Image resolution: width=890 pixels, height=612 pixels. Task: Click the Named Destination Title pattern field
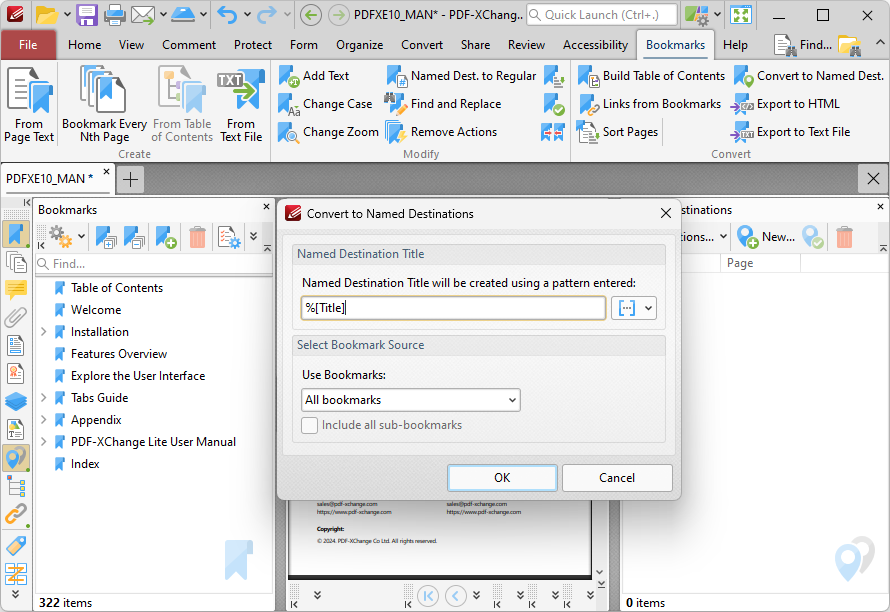pyautogui.click(x=454, y=308)
